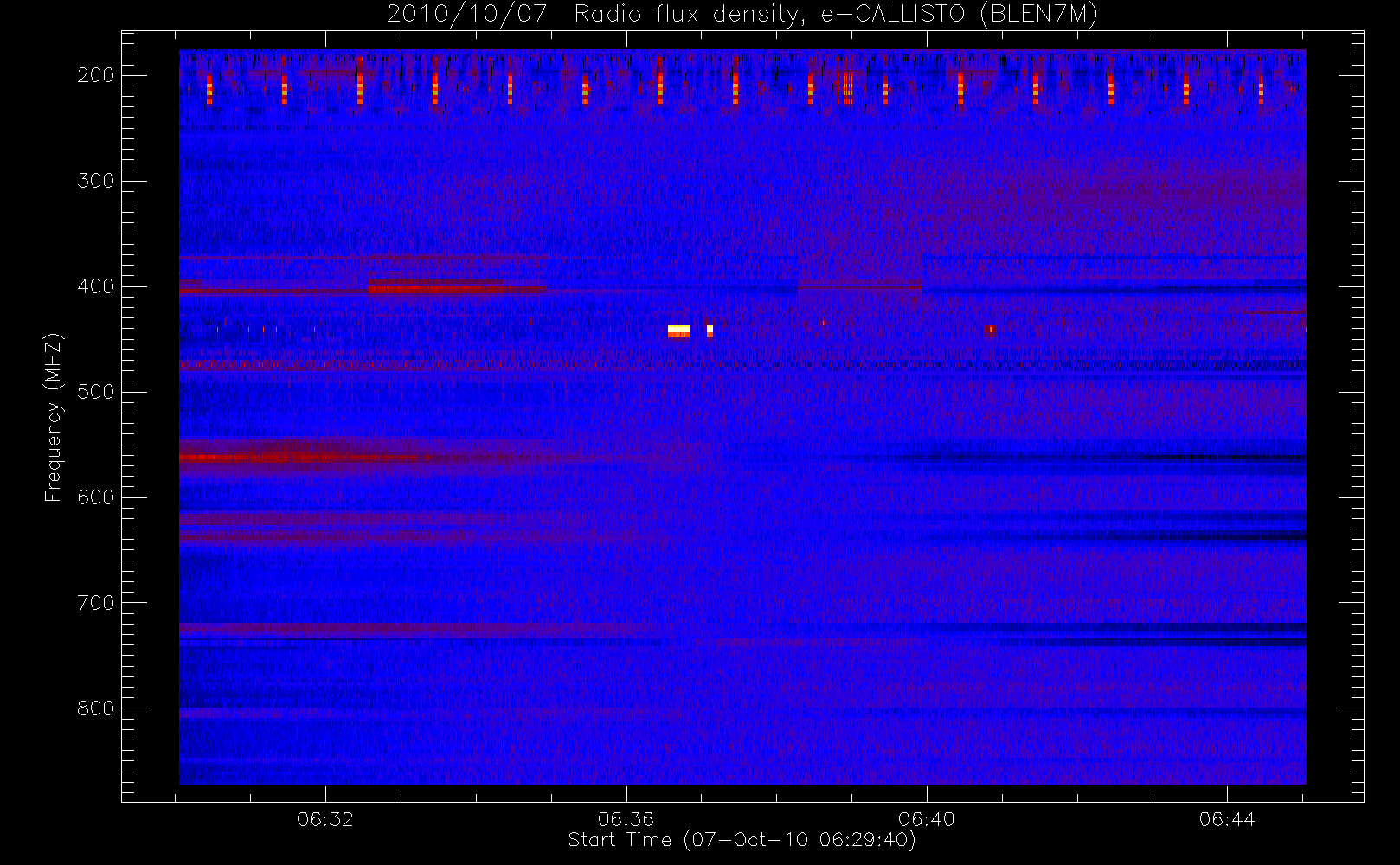This screenshot has width=1400, height=865.
Task: Click the small burst right of the white burst
Action: point(710,330)
